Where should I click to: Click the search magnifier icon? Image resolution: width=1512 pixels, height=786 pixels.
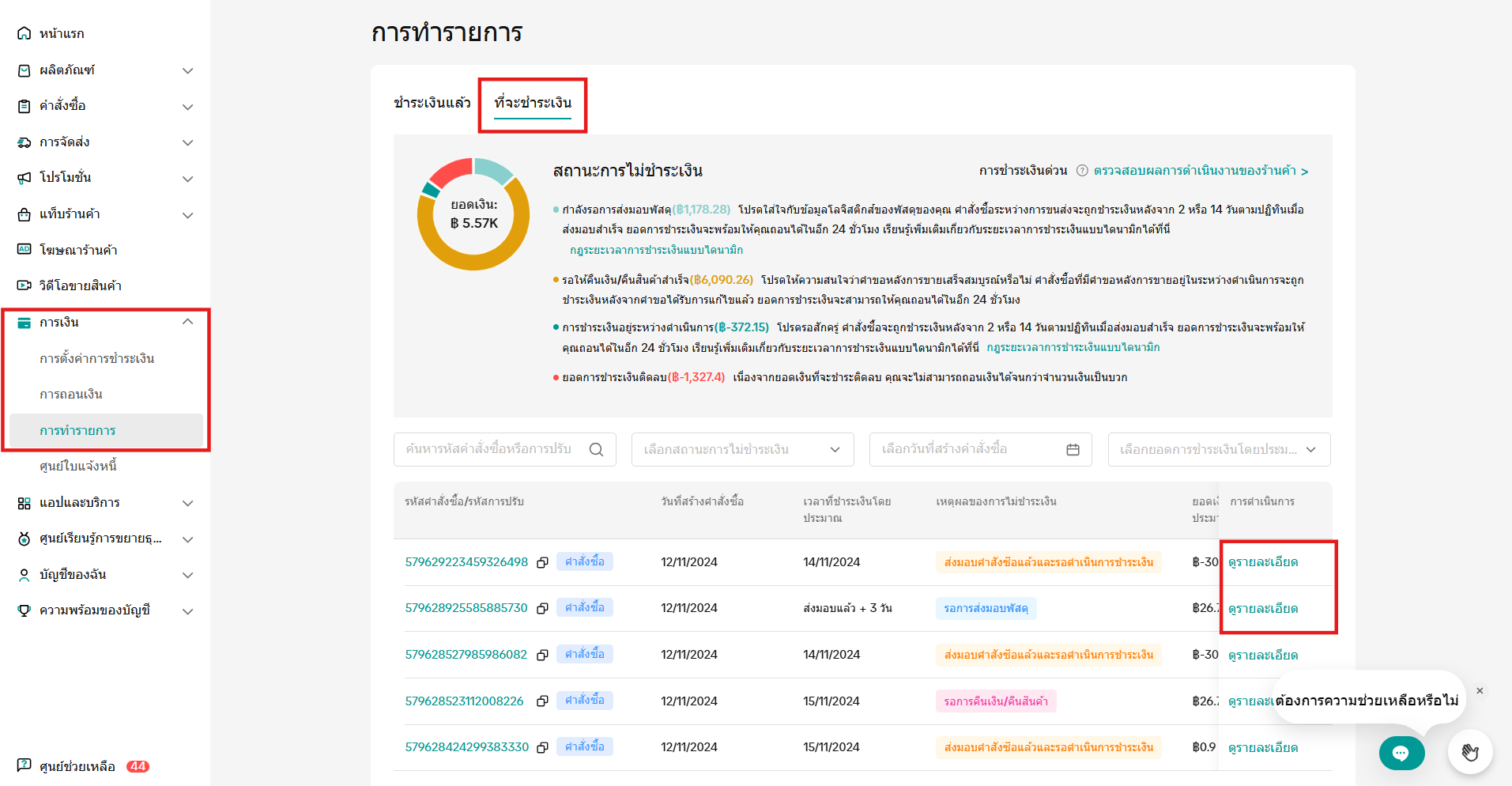596,449
